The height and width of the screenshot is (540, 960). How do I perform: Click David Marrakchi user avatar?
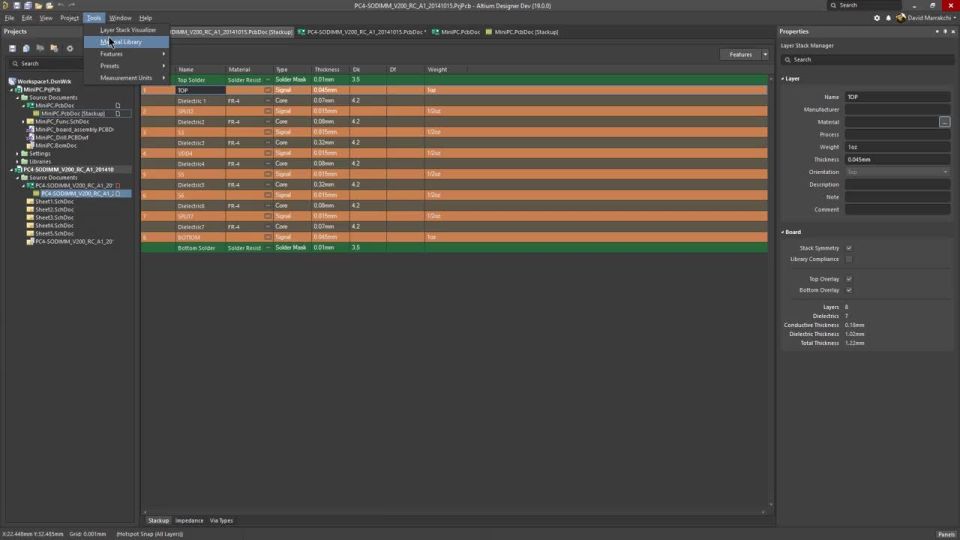point(901,18)
